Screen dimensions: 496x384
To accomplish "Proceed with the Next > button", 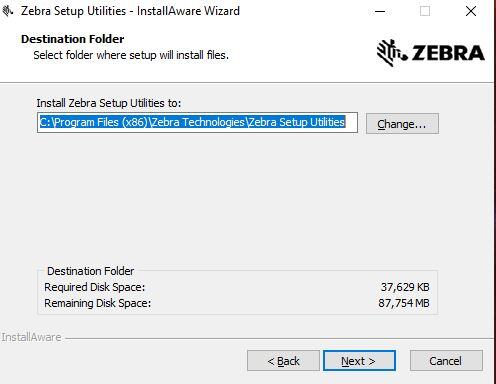I will tap(359, 361).
